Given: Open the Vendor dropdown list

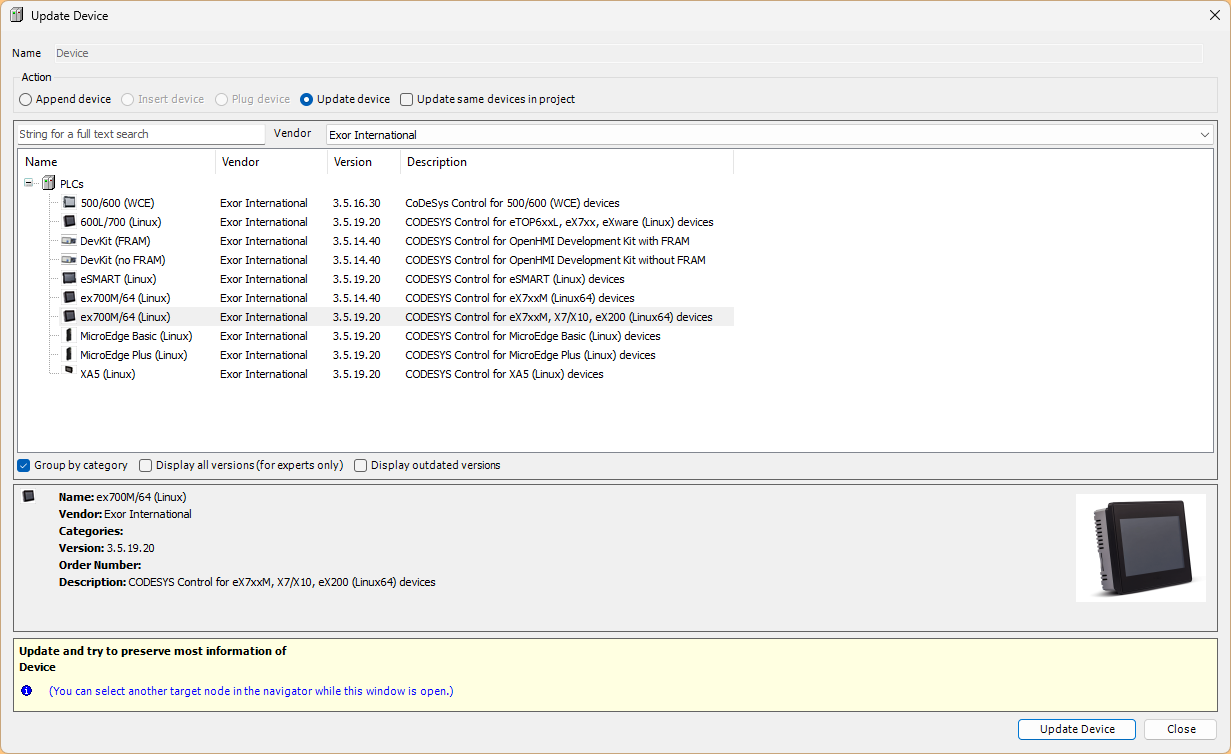Looking at the screenshot, I should [x=1204, y=135].
